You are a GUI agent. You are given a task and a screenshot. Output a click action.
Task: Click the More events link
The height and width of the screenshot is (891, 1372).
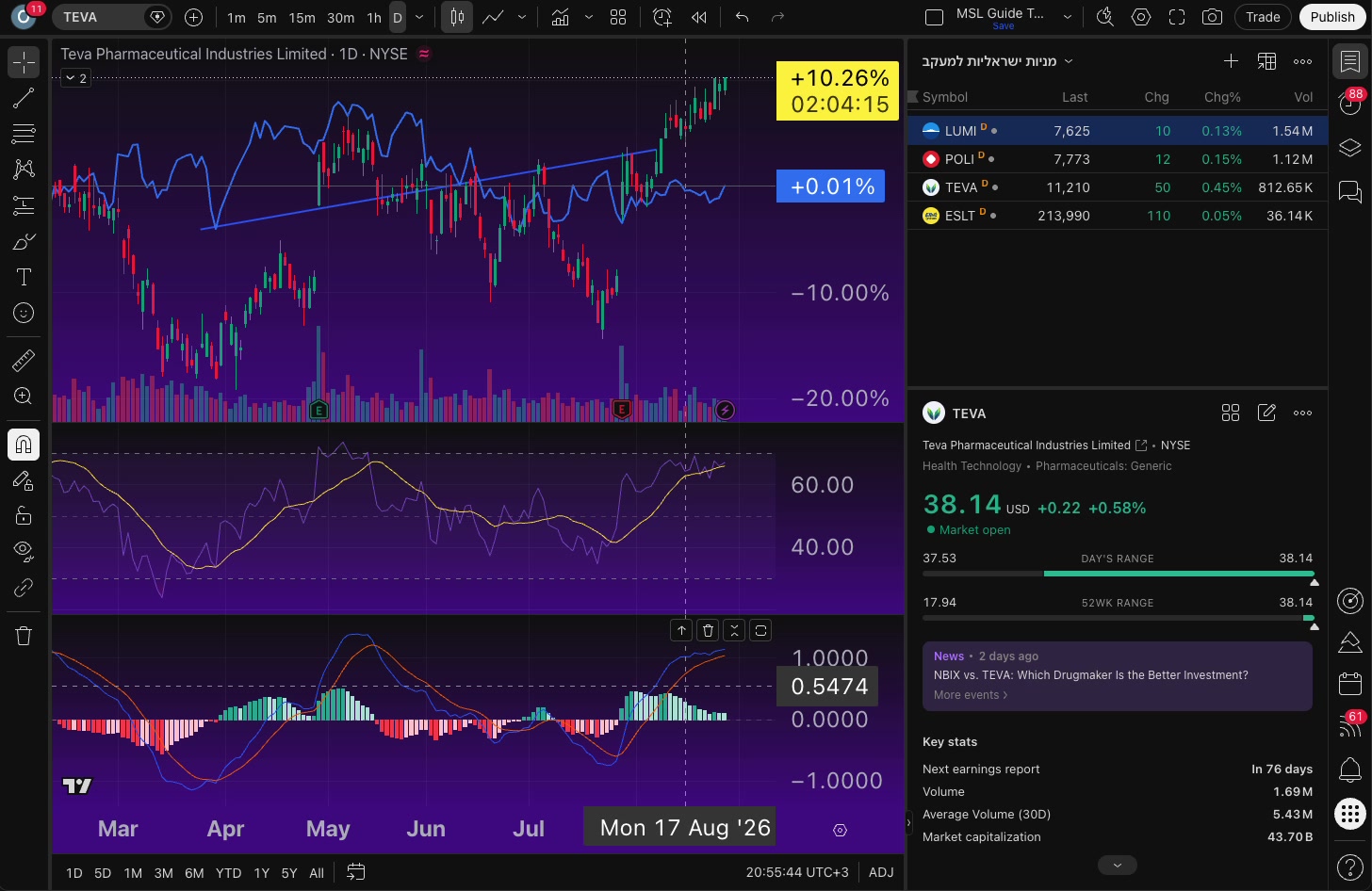(x=971, y=695)
